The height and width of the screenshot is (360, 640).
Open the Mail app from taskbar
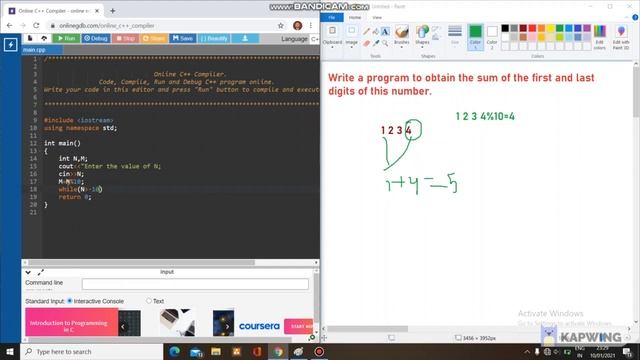click(x=196, y=351)
